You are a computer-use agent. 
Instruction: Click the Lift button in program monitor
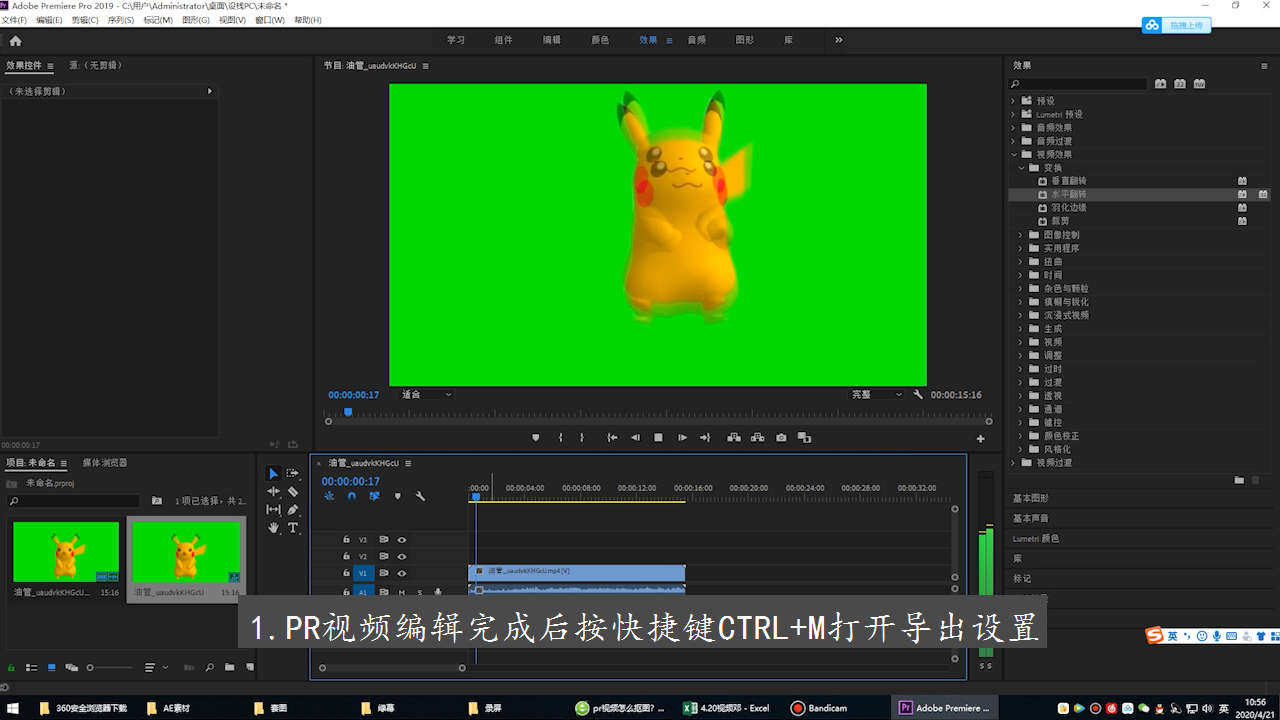click(734, 438)
